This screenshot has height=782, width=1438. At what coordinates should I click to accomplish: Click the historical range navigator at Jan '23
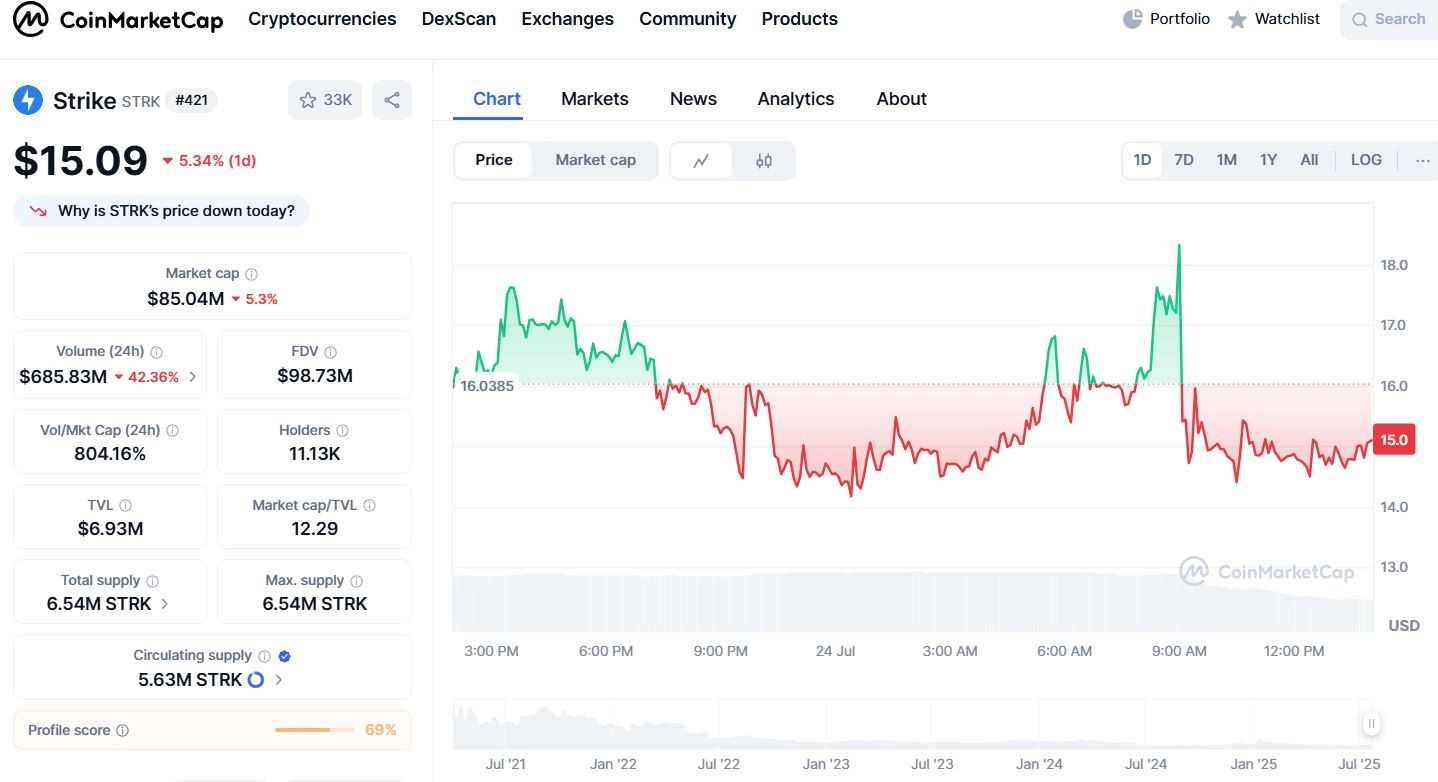[826, 724]
